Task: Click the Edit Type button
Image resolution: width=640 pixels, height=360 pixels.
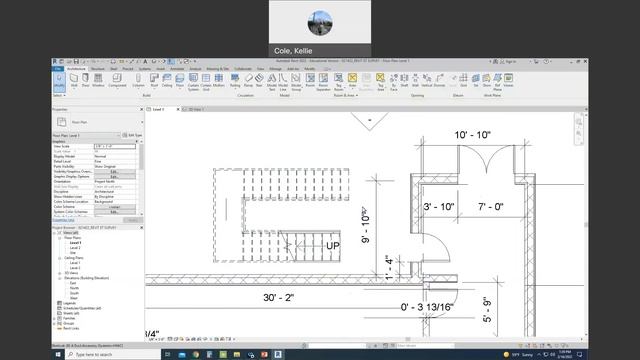Action: click(x=132, y=136)
